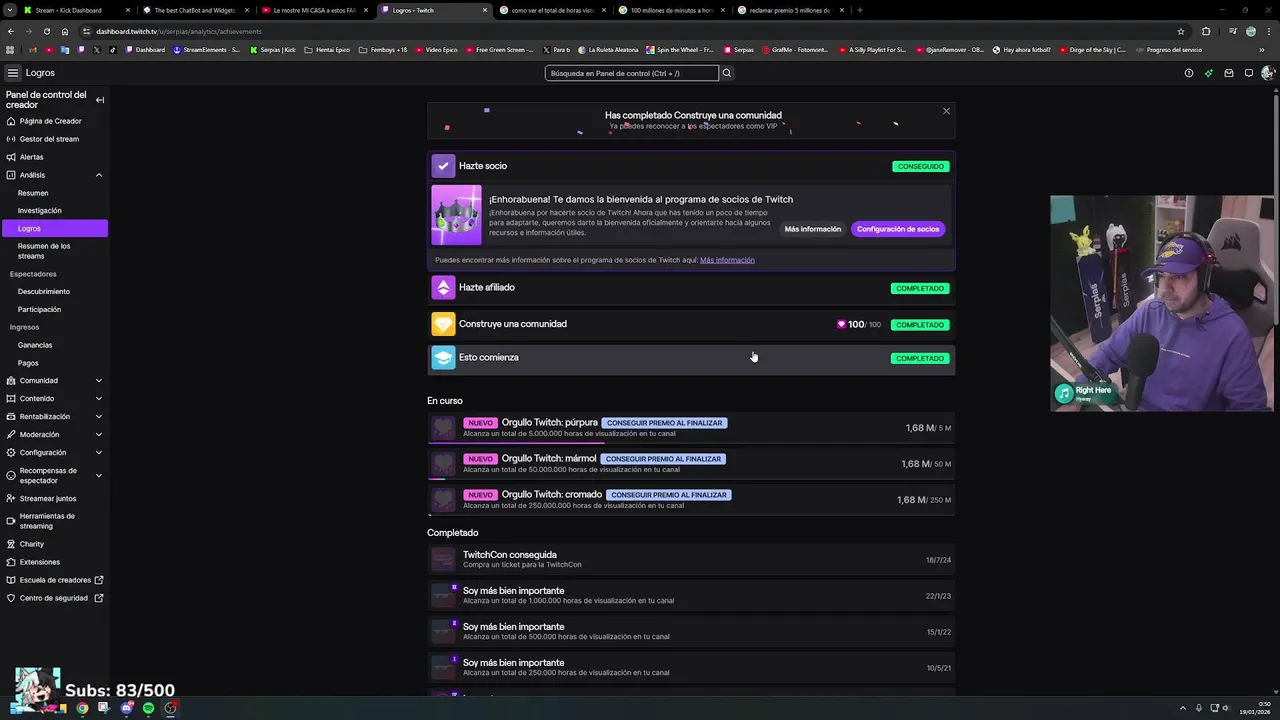Open the Ganancias page
The height and width of the screenshot is (720, 1280).
tap(55, 345)
